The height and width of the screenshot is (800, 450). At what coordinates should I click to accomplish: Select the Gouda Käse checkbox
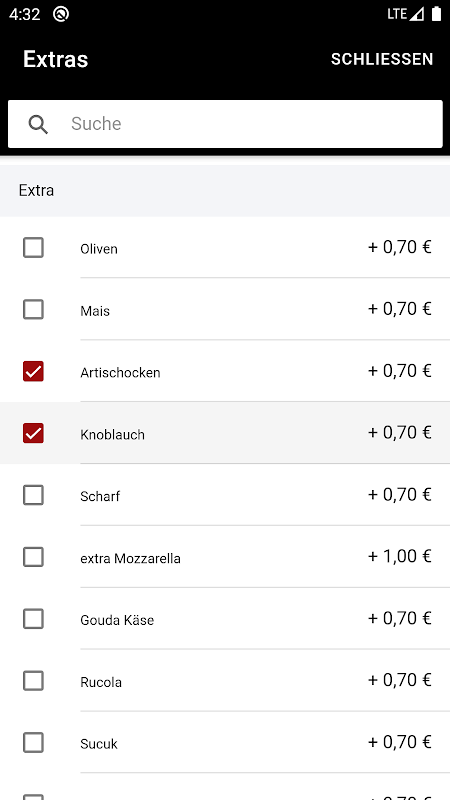33,619
